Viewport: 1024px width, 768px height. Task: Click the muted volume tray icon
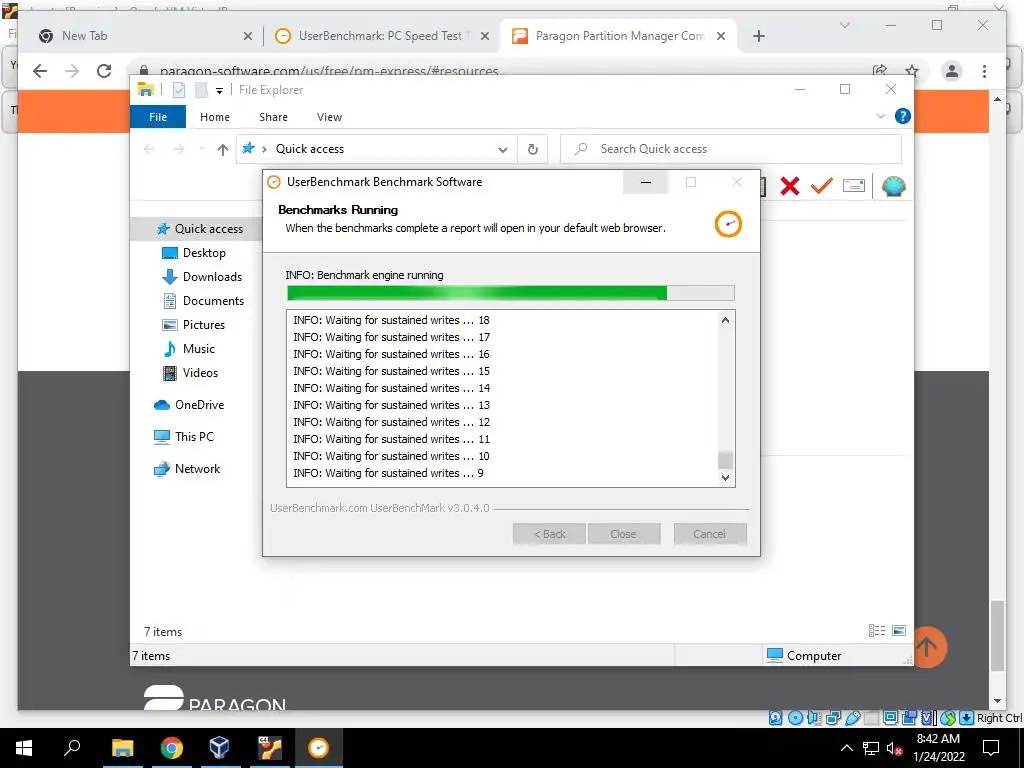894,748
